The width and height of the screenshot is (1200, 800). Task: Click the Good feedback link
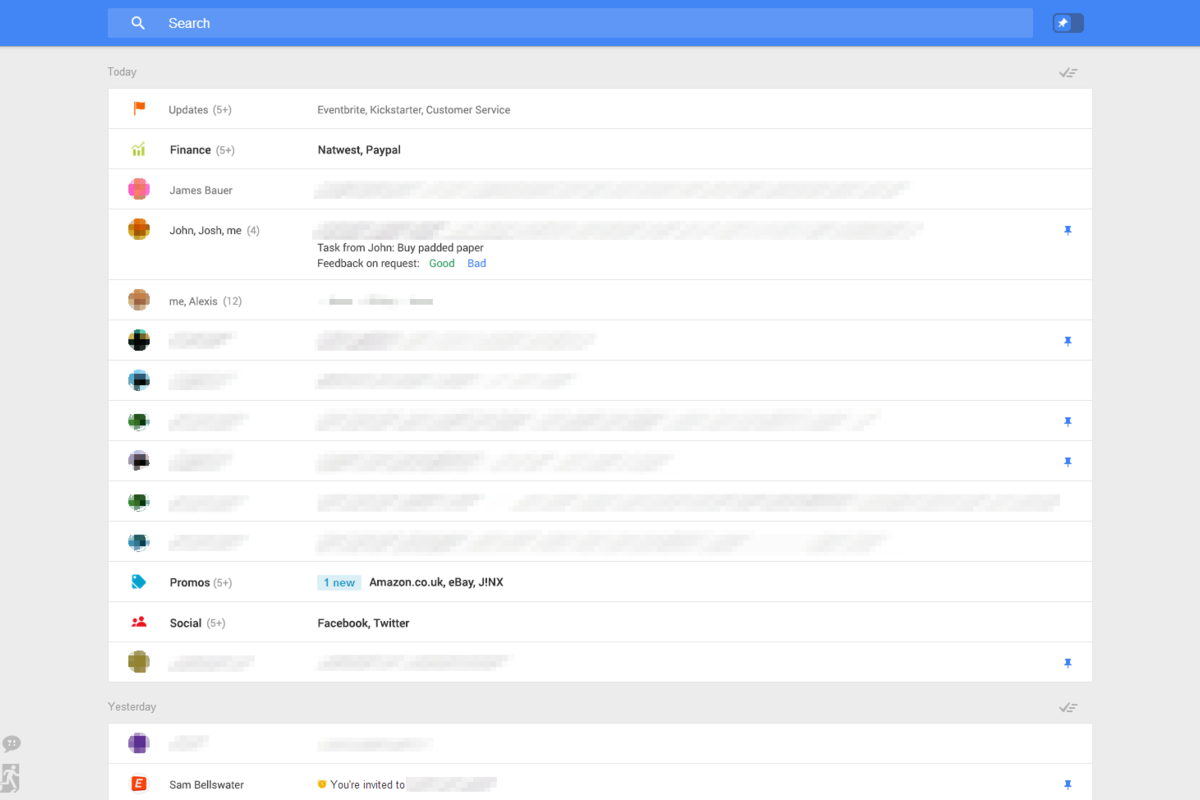coord(441,263)
